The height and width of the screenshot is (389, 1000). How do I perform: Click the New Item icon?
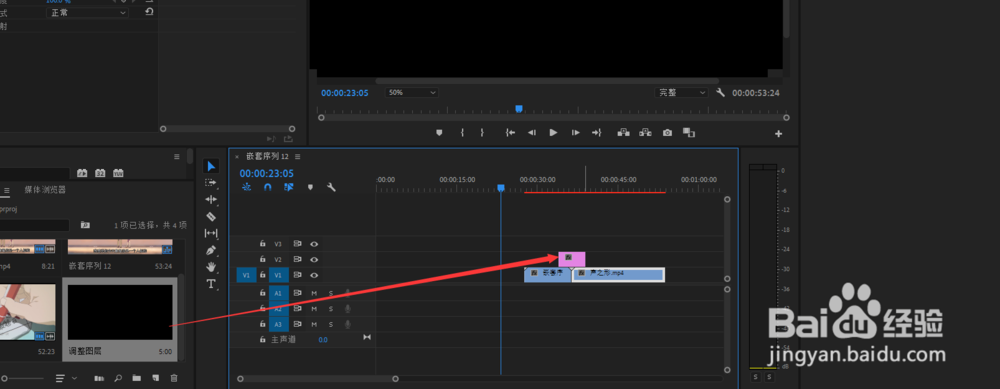coord(155,378)
